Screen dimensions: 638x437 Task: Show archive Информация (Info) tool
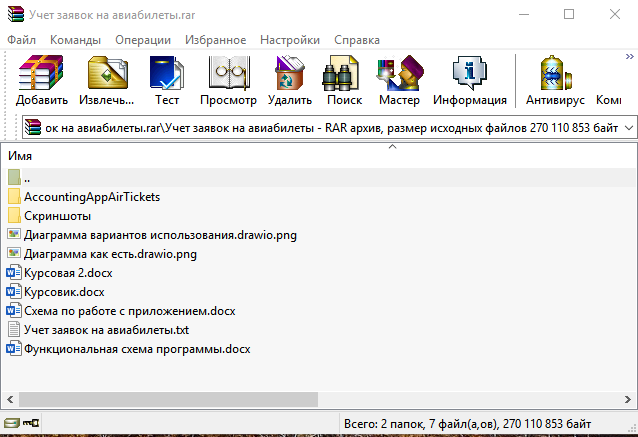[x=468, y=80]
